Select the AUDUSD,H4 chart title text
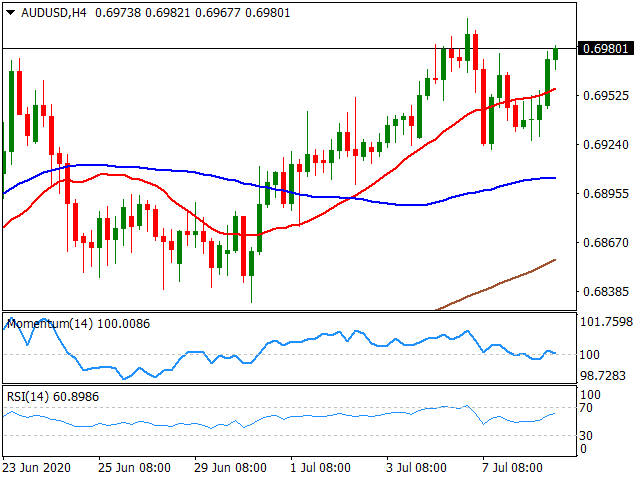640x480 pixels. (x=54, y=13)
